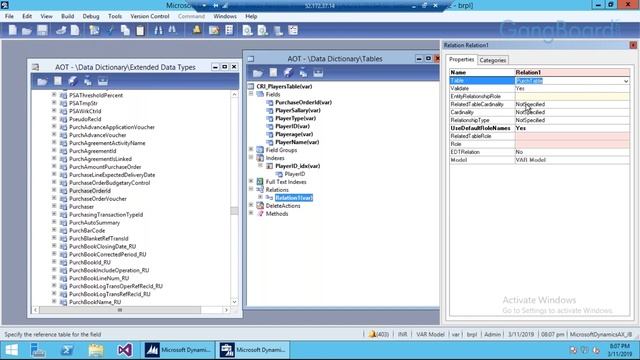Click the second binoculars icon in main toolbar

coord(172,30)
